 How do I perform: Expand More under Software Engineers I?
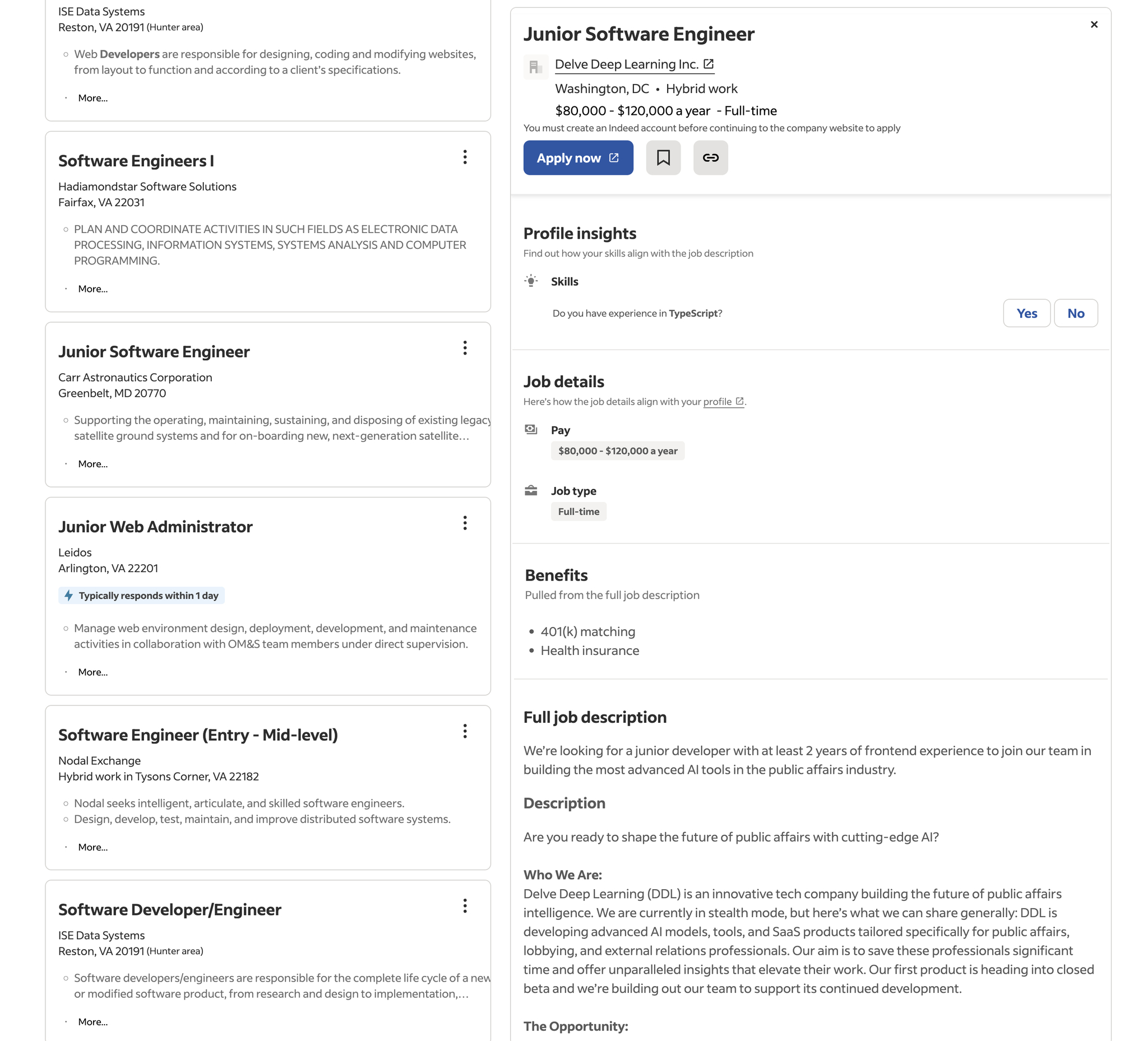[x=93, y=289]
